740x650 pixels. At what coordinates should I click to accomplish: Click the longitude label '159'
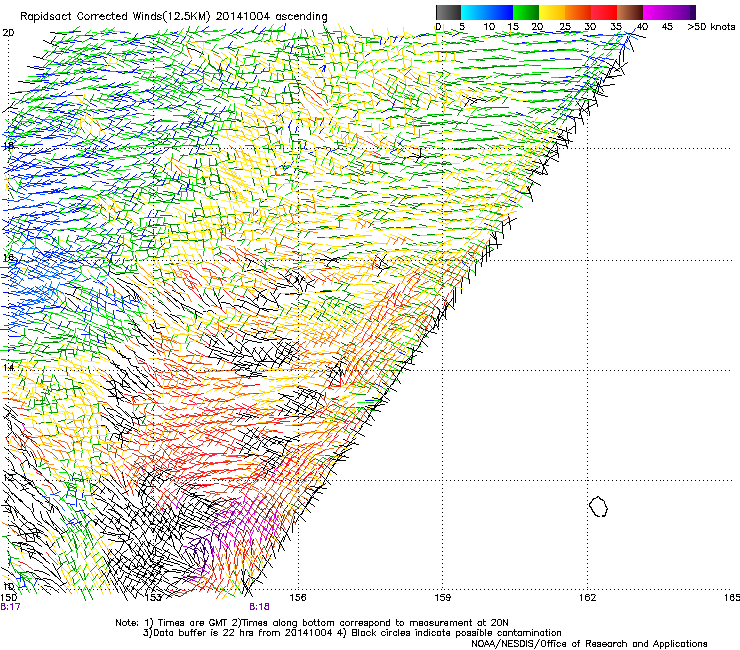click(x=443, y=598)
